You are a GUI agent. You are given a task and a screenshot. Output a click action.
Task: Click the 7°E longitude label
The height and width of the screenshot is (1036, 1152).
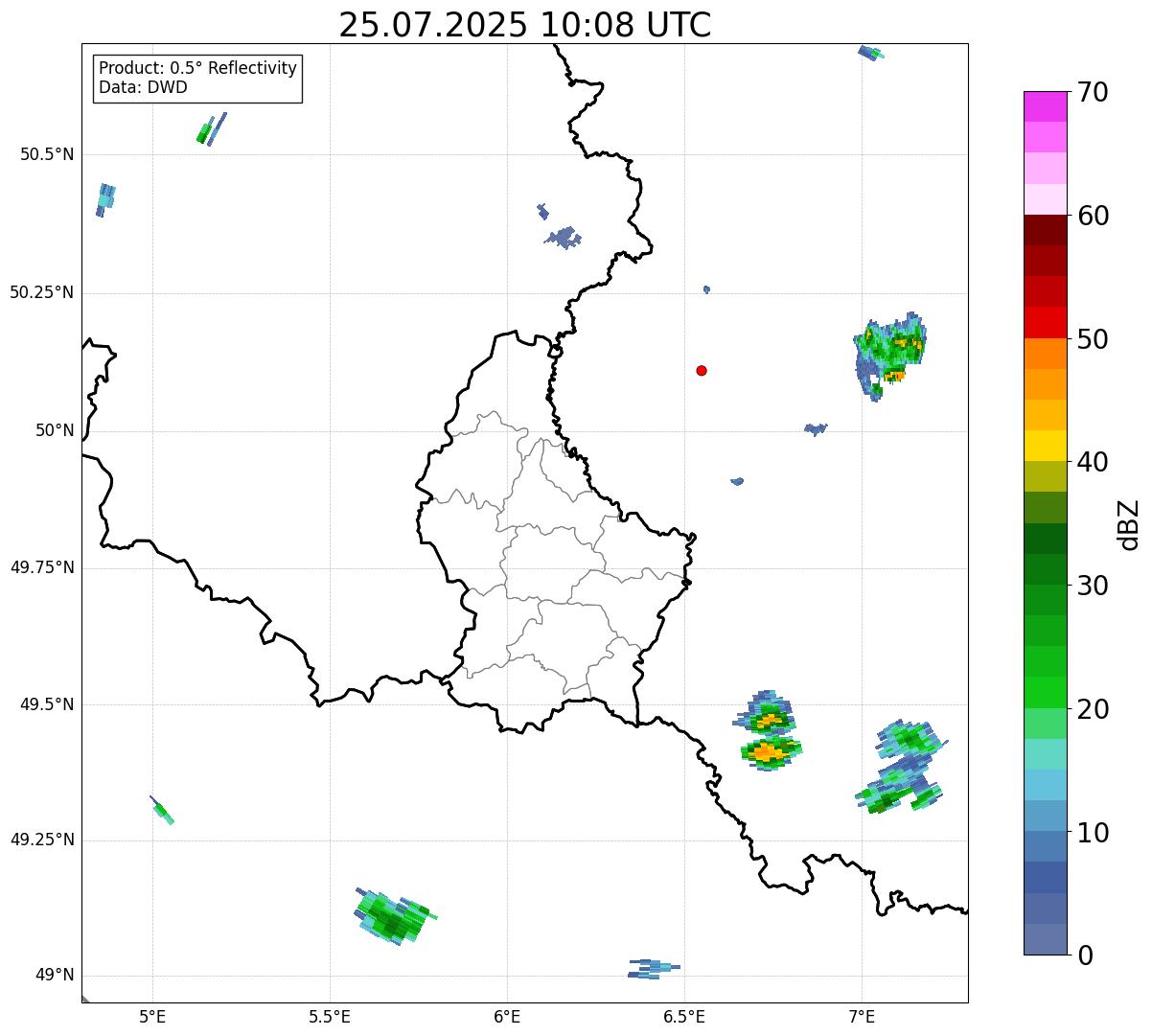pyautogui.click(x=862, y=1016)
